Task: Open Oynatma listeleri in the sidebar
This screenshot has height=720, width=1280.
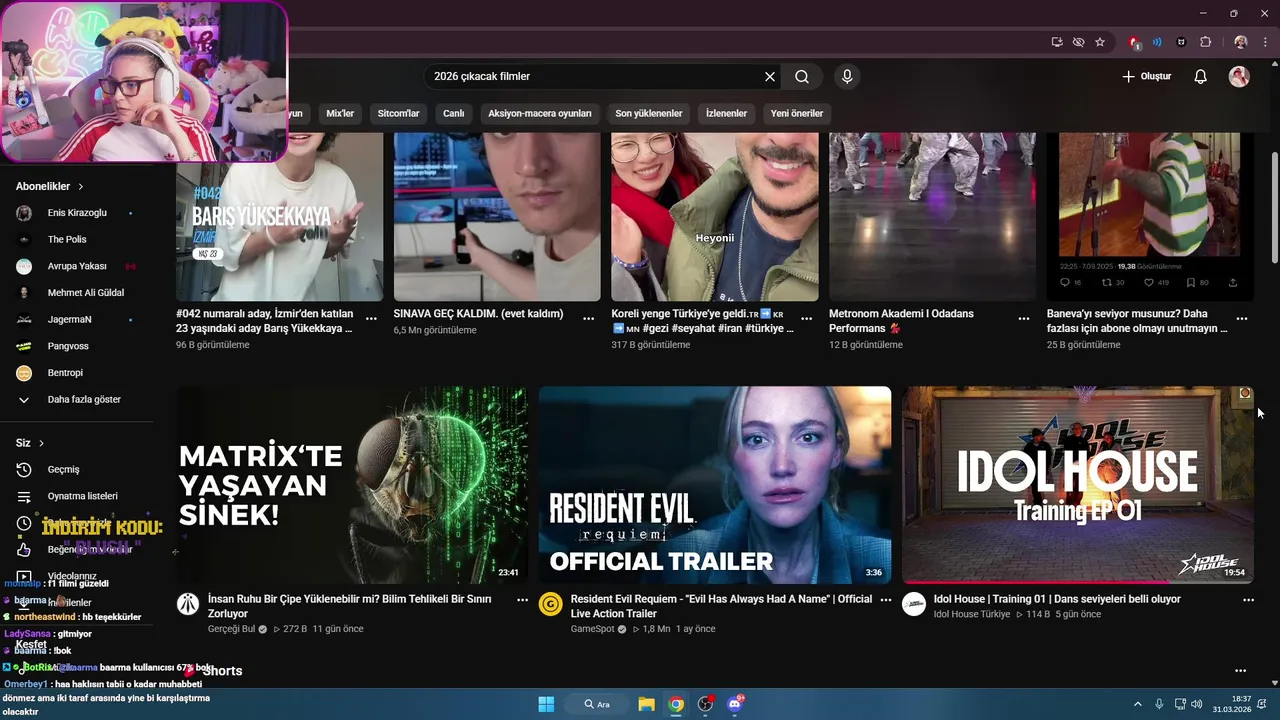Action: pos(84,496)
